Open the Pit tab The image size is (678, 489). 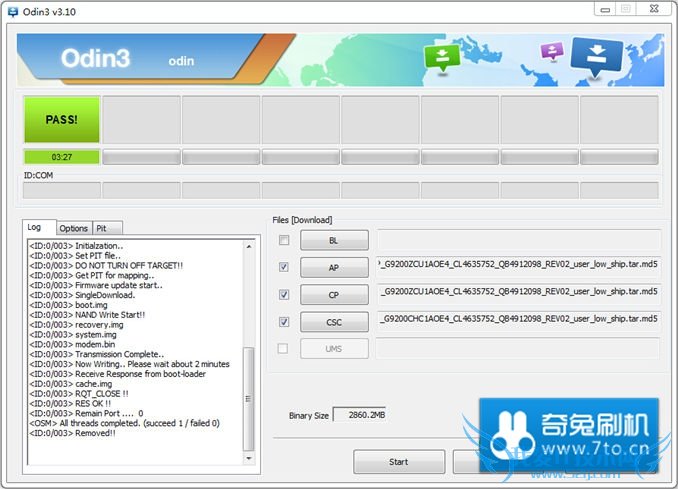(107, 228)
